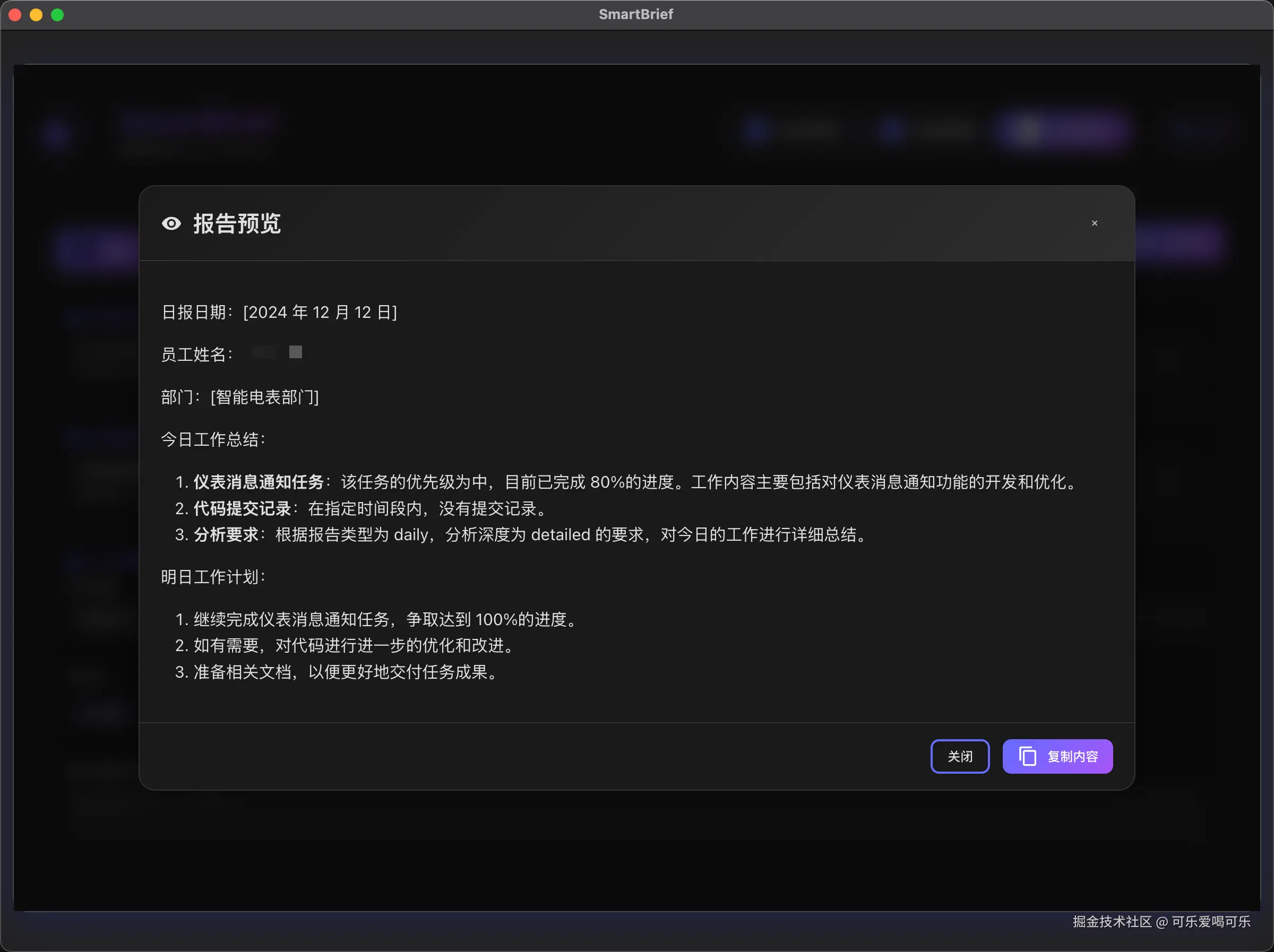Click the 报告预览 dialog title

pos(237,223)
